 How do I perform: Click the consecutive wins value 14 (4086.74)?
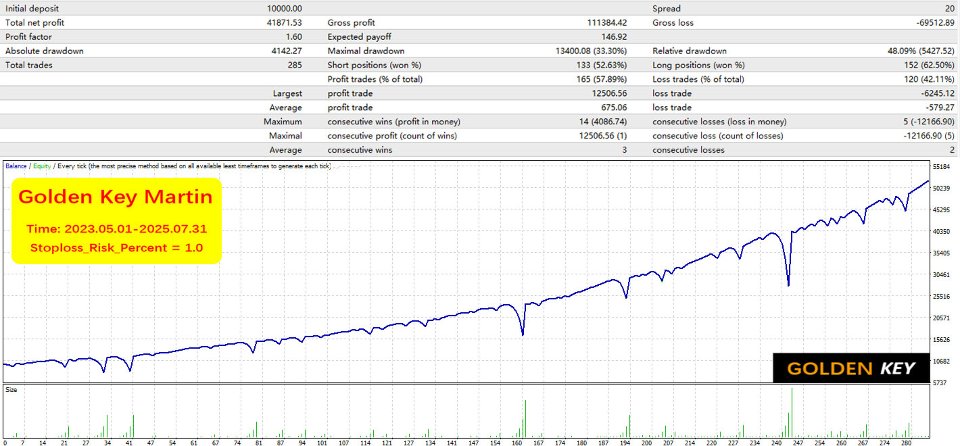(602, 121)
